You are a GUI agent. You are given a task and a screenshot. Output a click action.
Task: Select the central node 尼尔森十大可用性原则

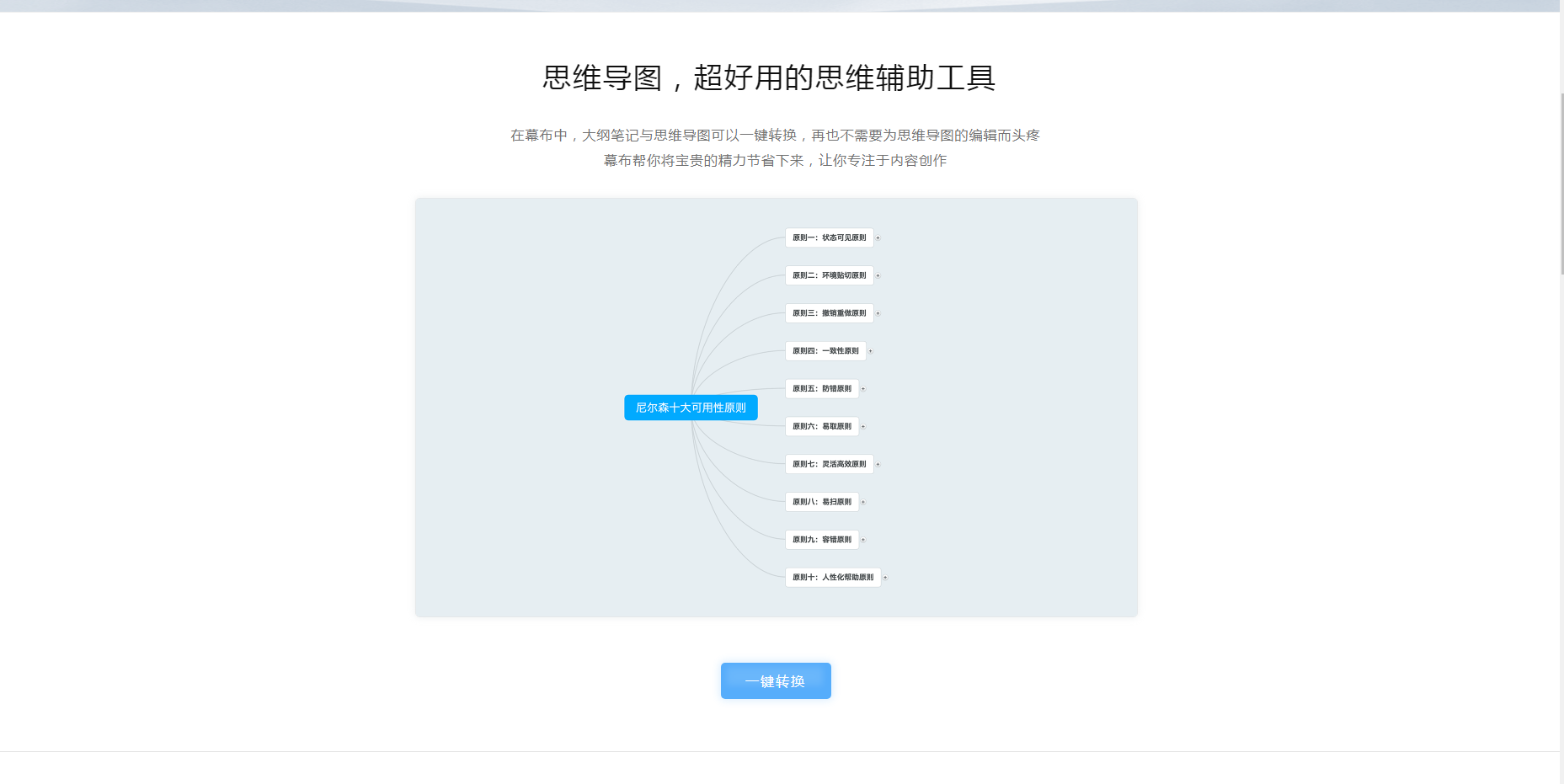point(691,408)
